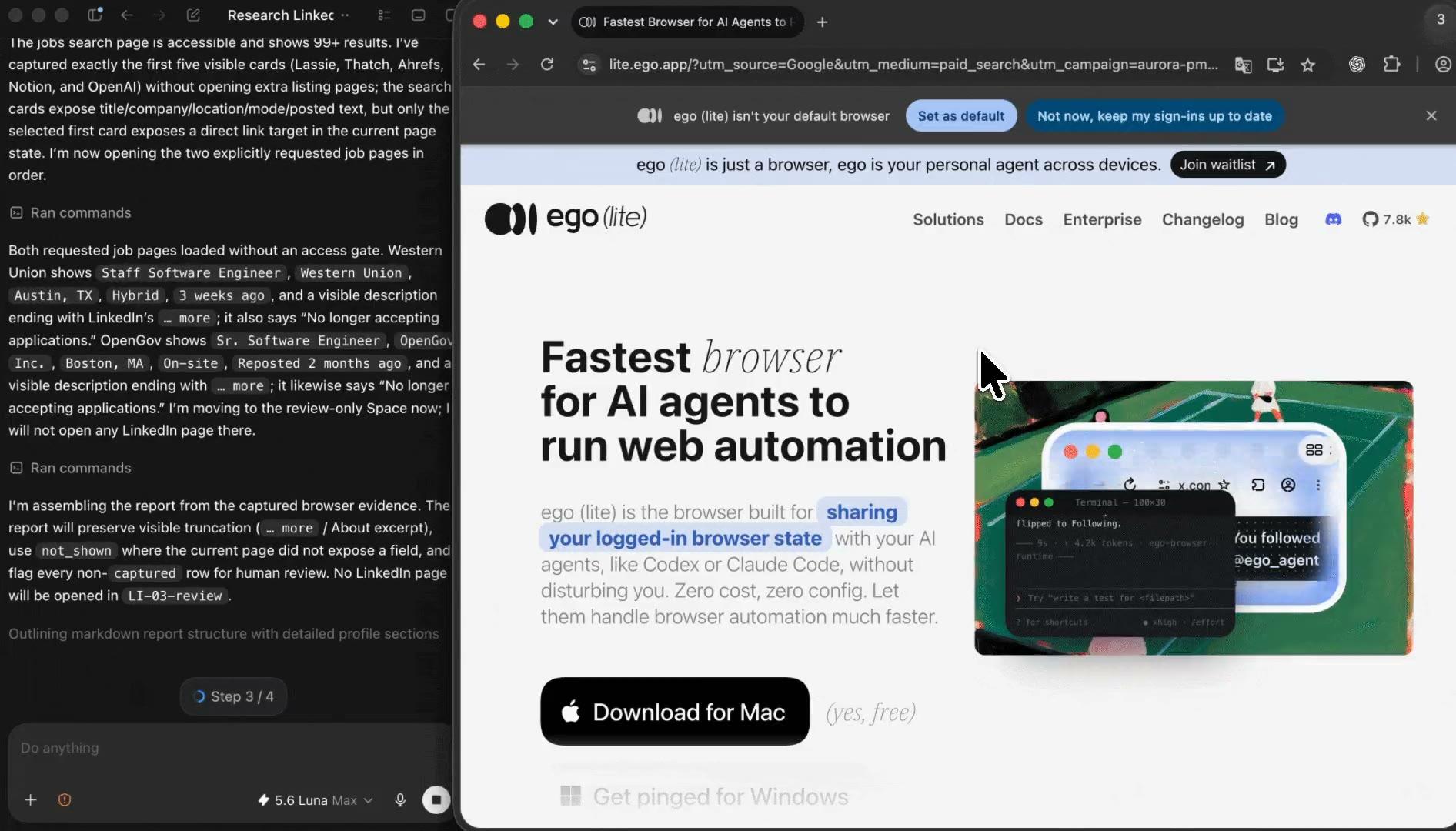This screenshot has width=1456, height=831.
Task: Expand the second "Ran commands" entry
Action: (x=70, y=469)
